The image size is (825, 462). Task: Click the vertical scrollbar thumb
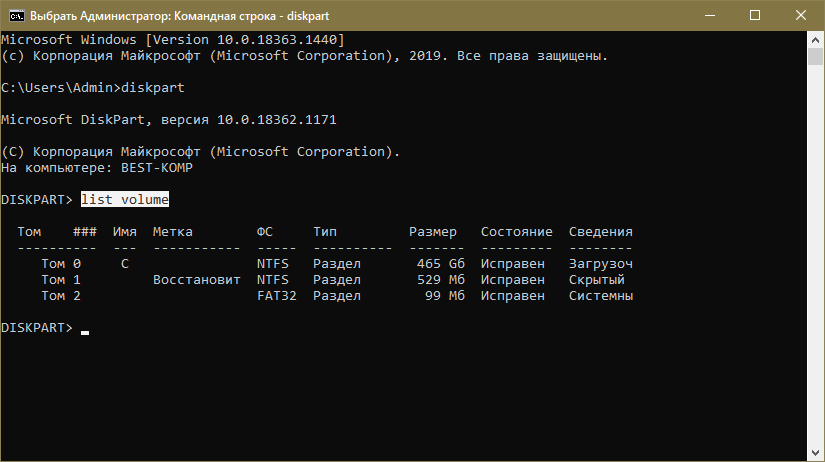(x=816, y=56)
